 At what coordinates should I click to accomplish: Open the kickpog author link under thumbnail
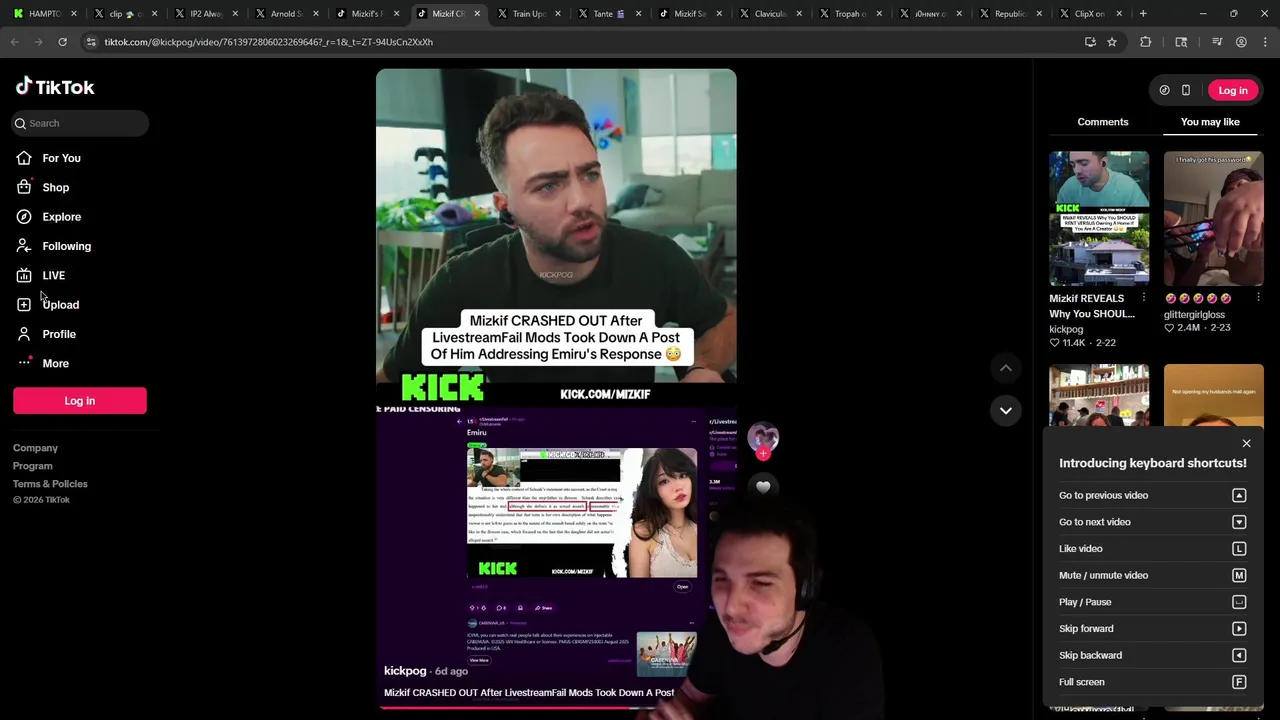point(1066,329)
